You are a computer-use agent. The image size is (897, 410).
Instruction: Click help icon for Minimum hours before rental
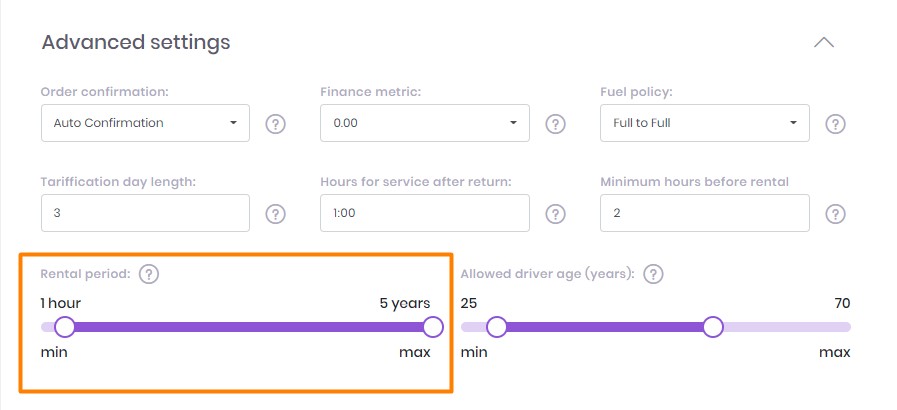[x=835, y=214]
